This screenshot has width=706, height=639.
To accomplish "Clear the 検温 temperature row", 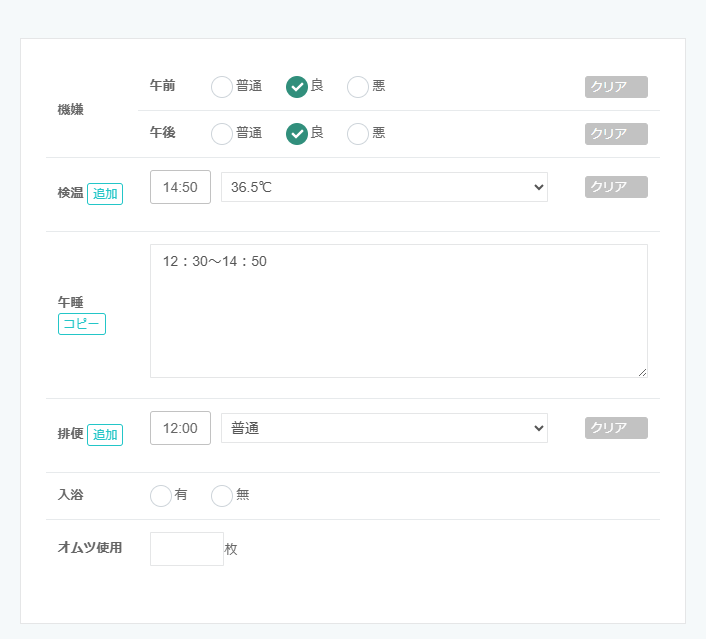I will coord(616,187).
